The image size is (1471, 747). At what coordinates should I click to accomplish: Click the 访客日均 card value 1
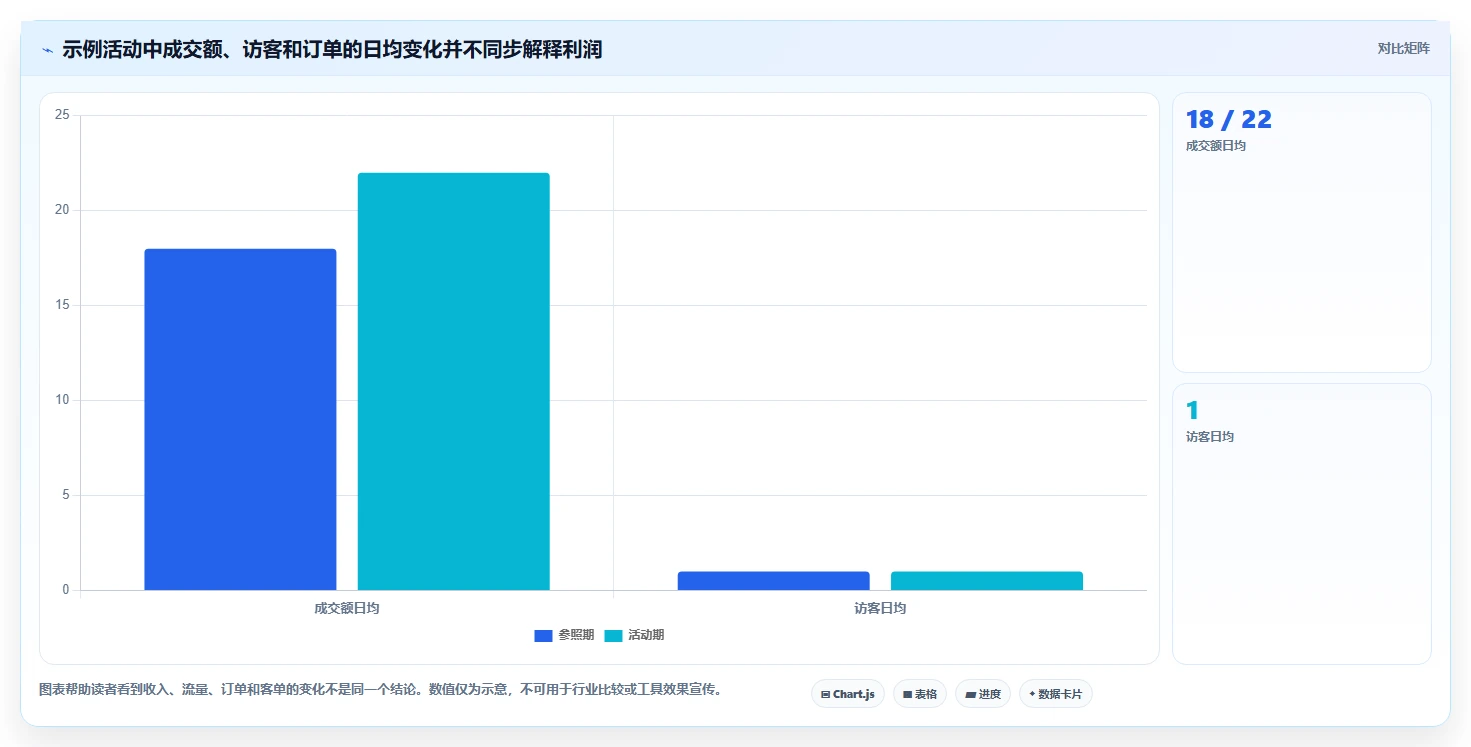click(1192, 410)
